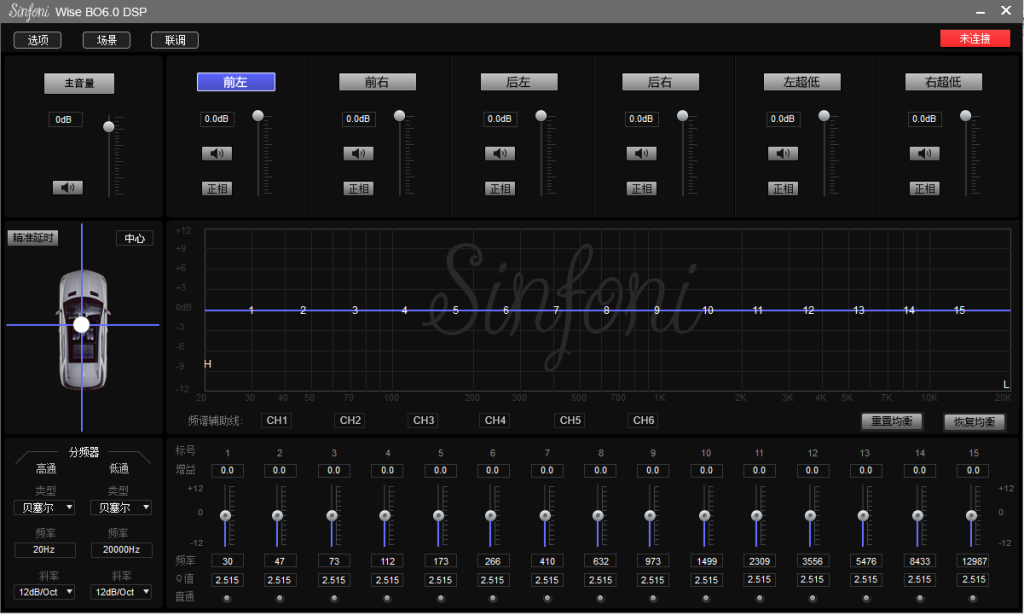Show CH6 spectrum guide line
Image resolution: width=1024 pixels, height=615 pixels.
click(x=643, y=420)
